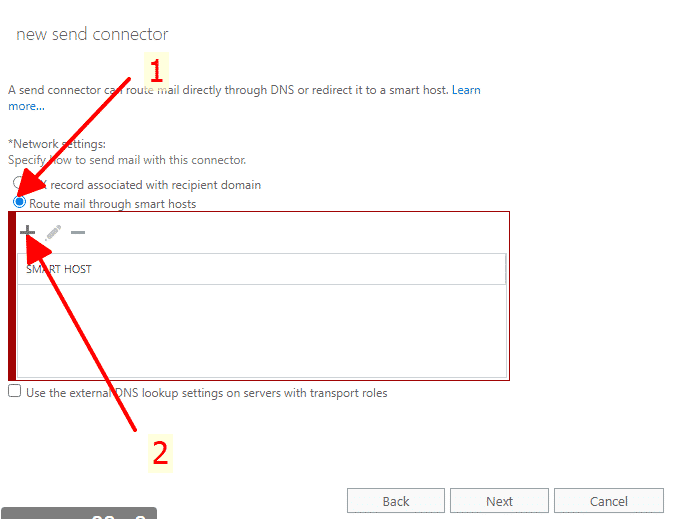Proceed with the Next button
The width and height of the screenshot is (682, 519).
click(499, 501)
